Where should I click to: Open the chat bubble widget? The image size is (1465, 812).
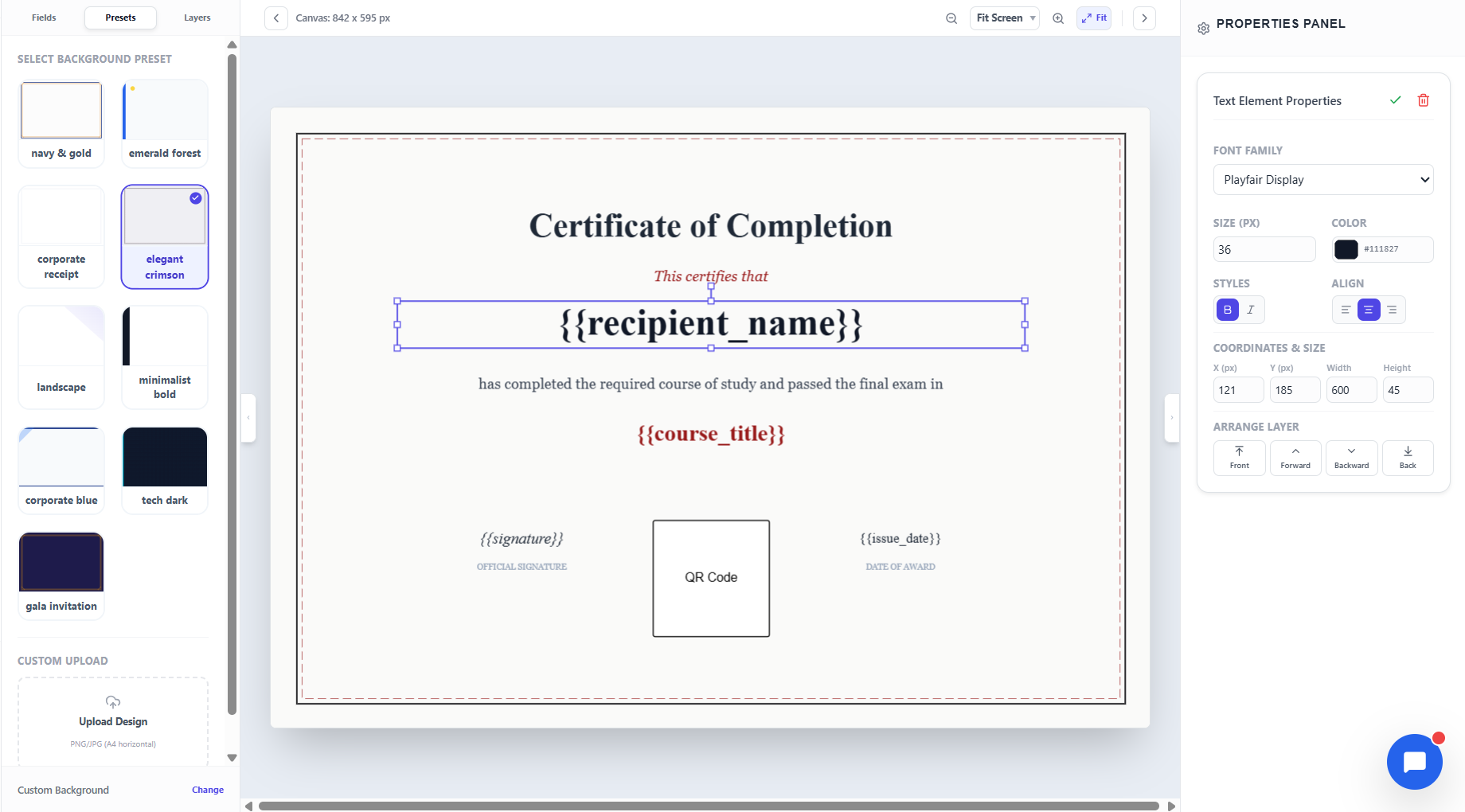(x=1414, y=762)
